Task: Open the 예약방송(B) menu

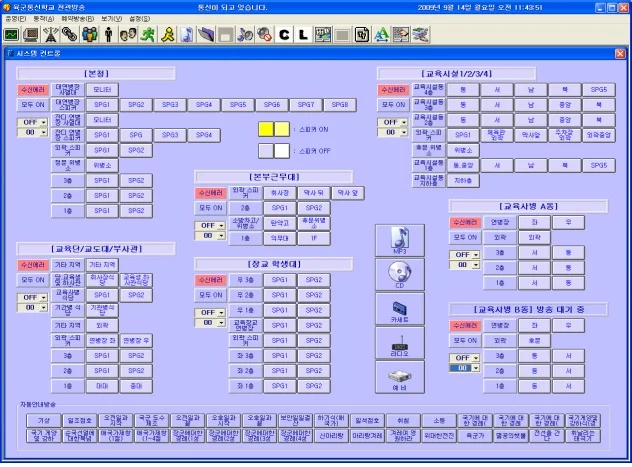Action: 77,19
